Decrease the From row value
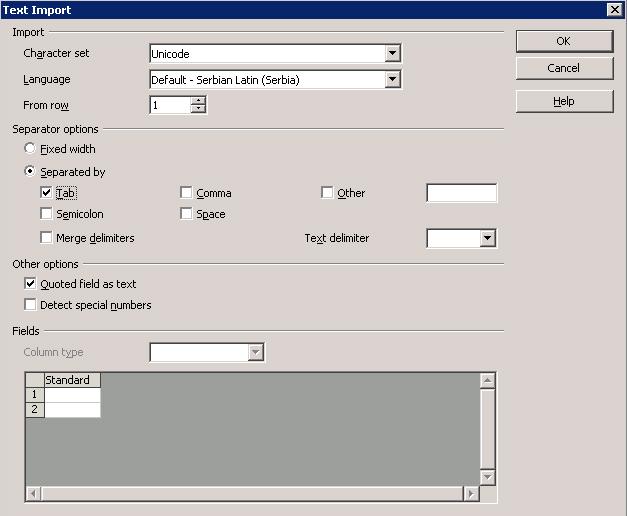Screen dimensions: 627x516 click(198, 109)
